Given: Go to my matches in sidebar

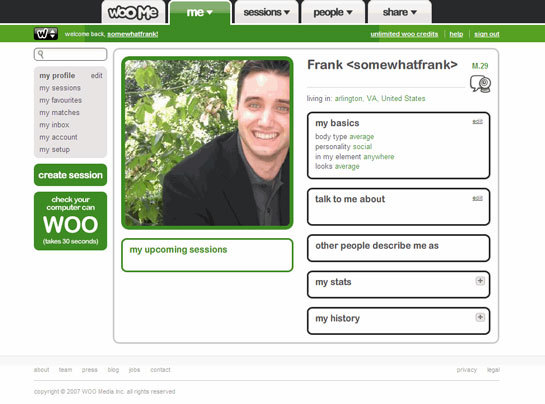Looking at the screenshot, I should (59, 113).
